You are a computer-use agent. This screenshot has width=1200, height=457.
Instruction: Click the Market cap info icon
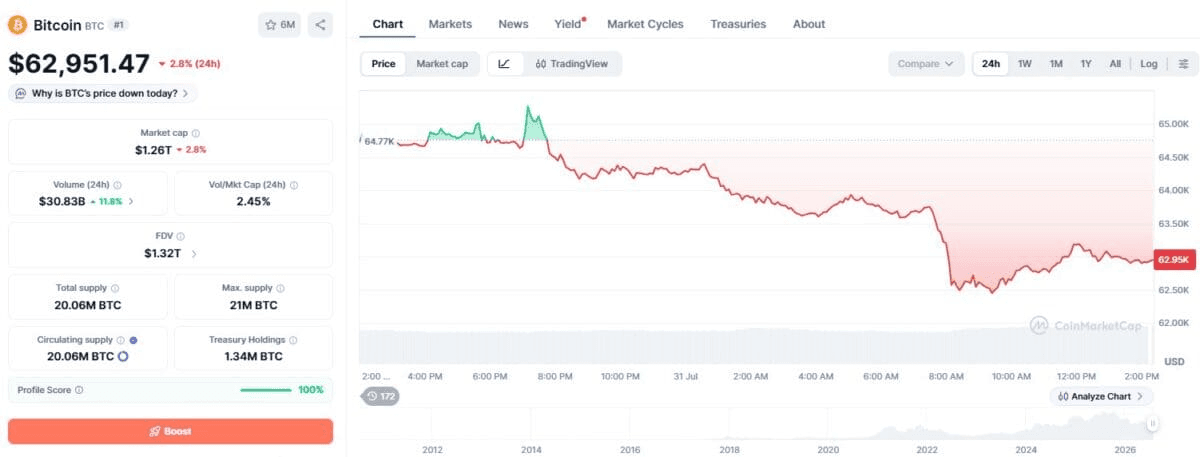point(195,133)
